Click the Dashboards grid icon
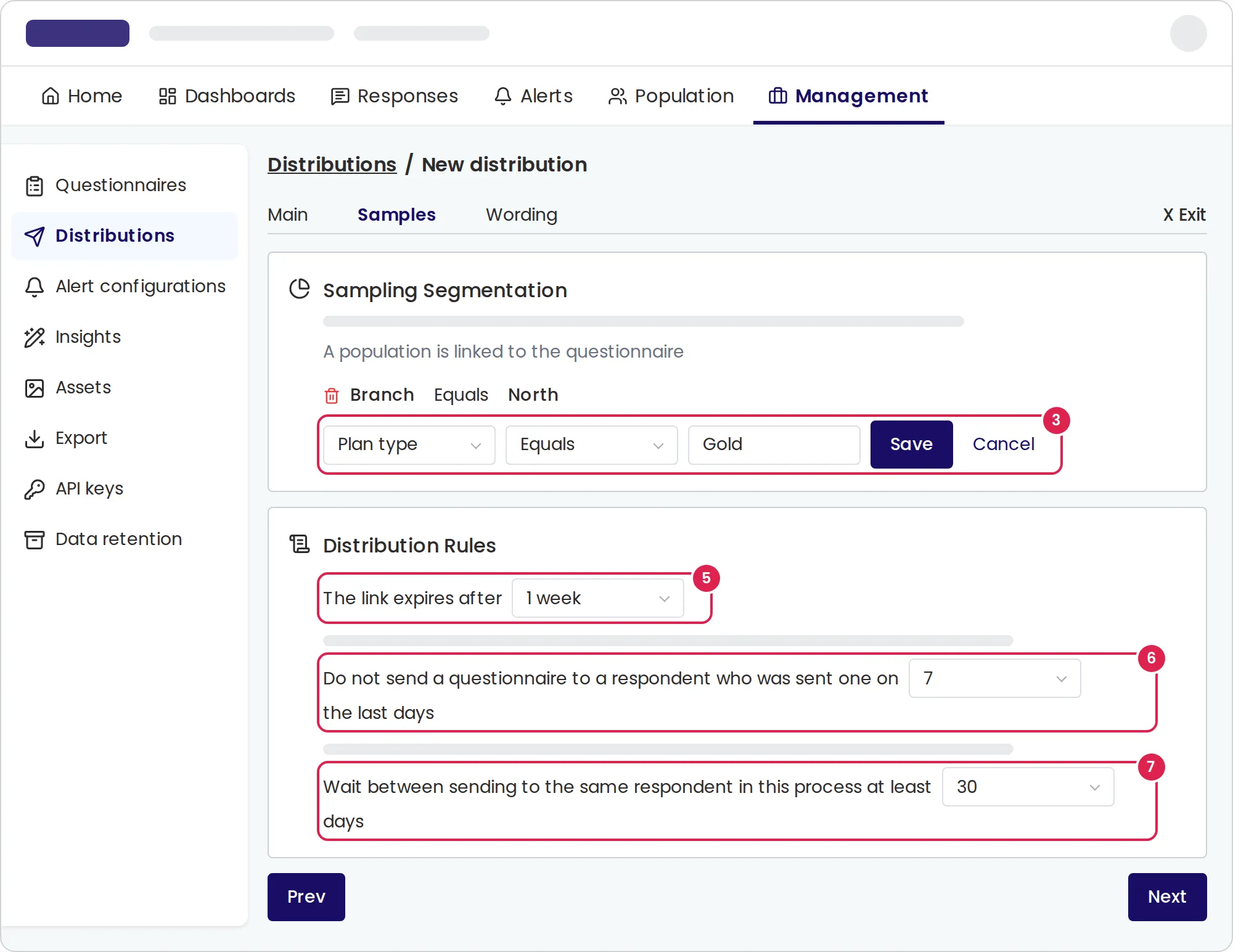Image resolution: width=1233 pixels, height=952 pixels. [x=168, y=96]
